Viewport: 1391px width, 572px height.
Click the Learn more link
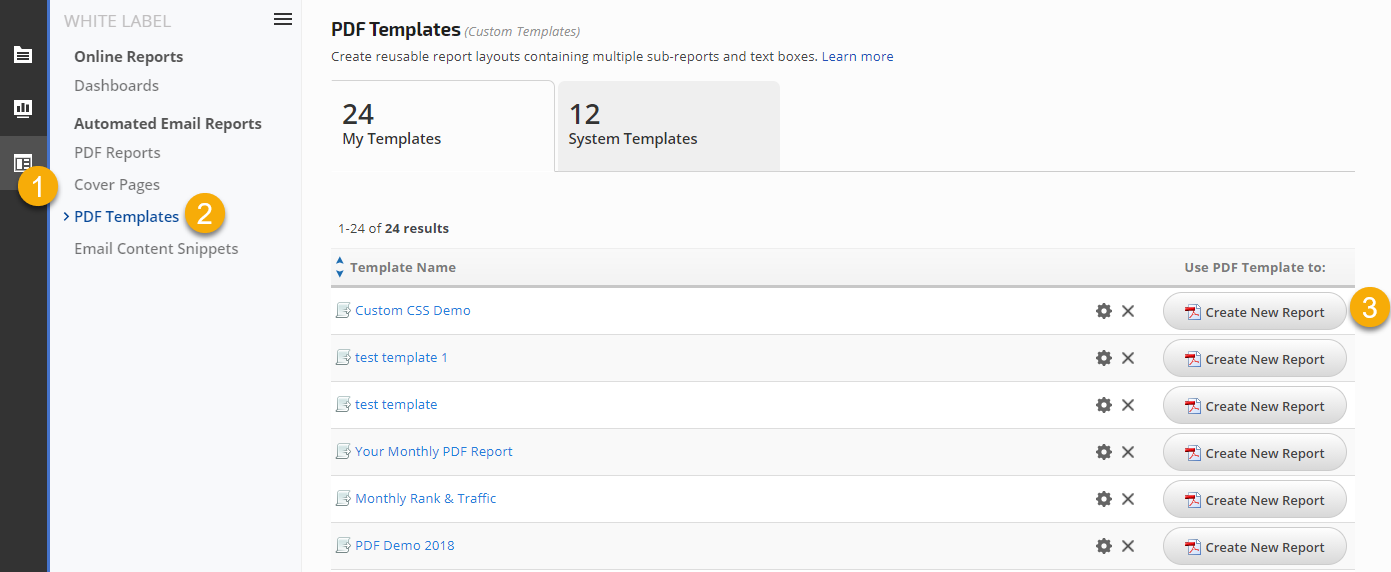point(857,57)
